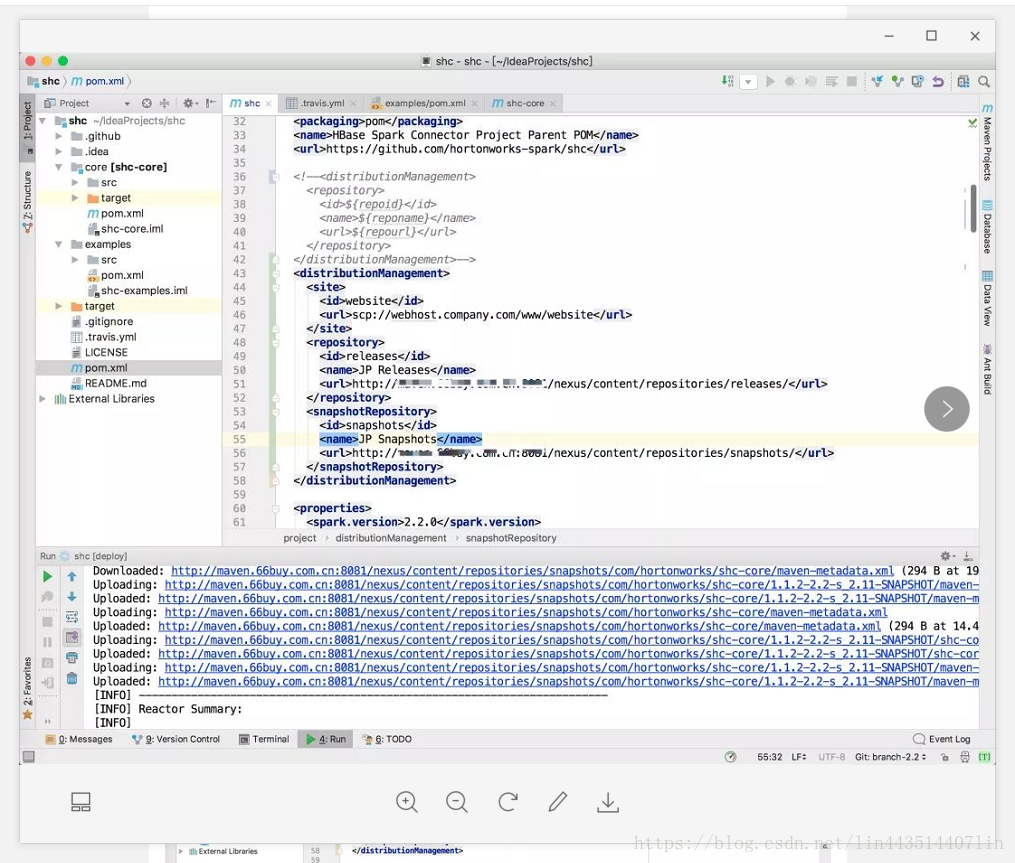Open the Database side panel
Viewport: 1015px width, 863px height.
(987, 228)
